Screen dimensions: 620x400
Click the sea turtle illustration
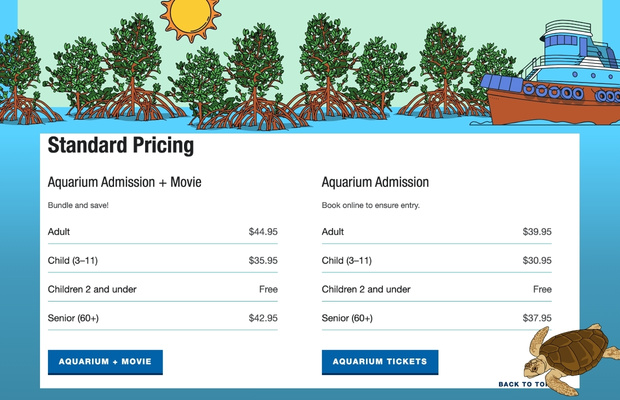tap(575, 354)
